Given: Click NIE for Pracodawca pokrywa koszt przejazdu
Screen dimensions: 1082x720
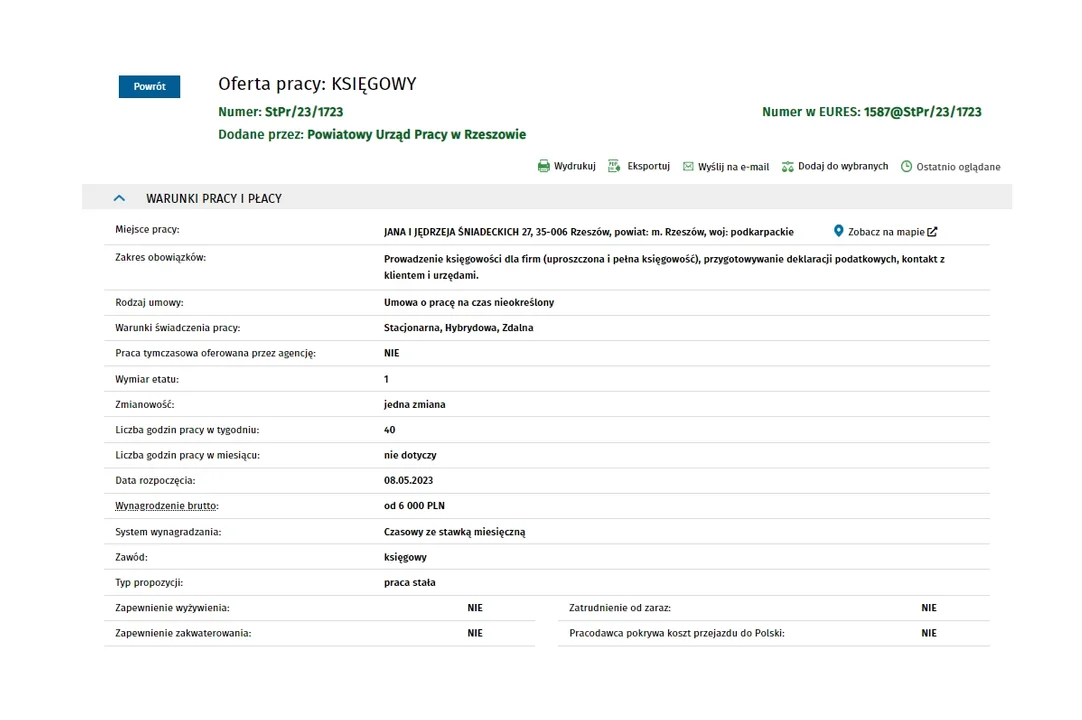Looking at the screenshot, I should pyautogui.click(x=929, y=633).
